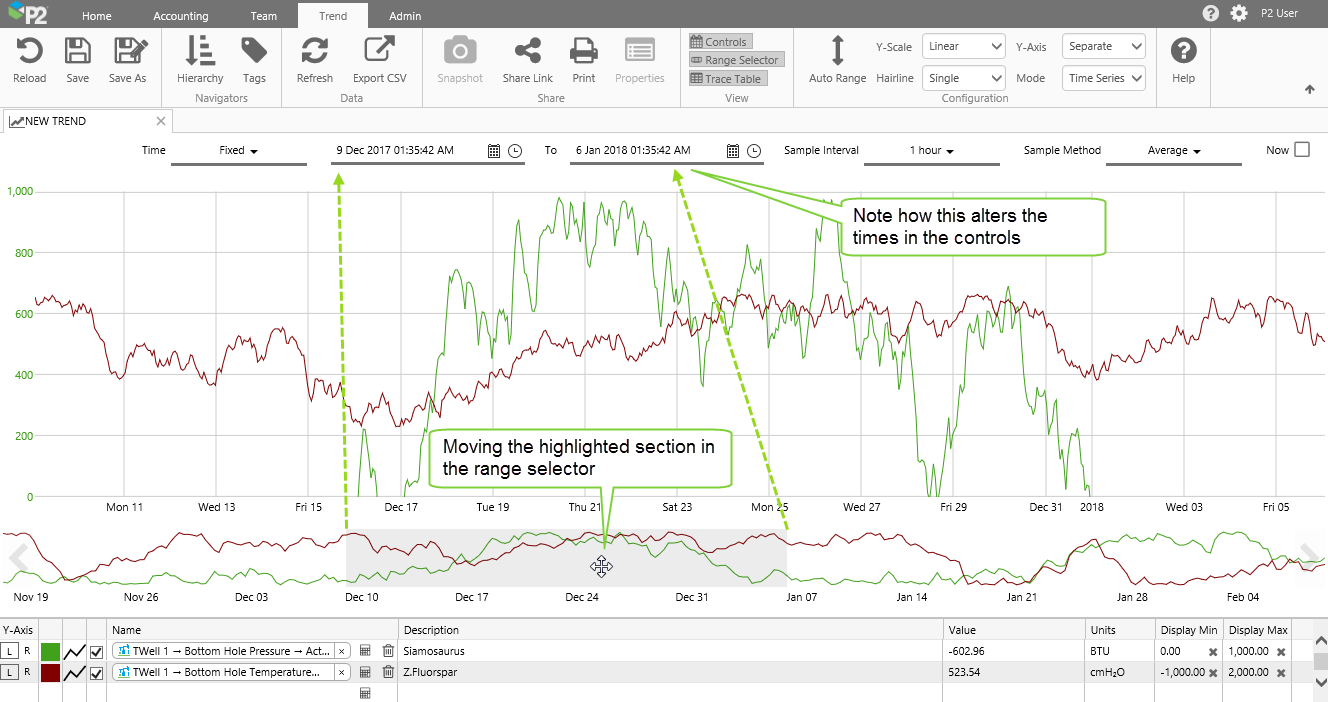Click the Auto Range icon
Screen dimensions: 1328x702
click(837, 51)
